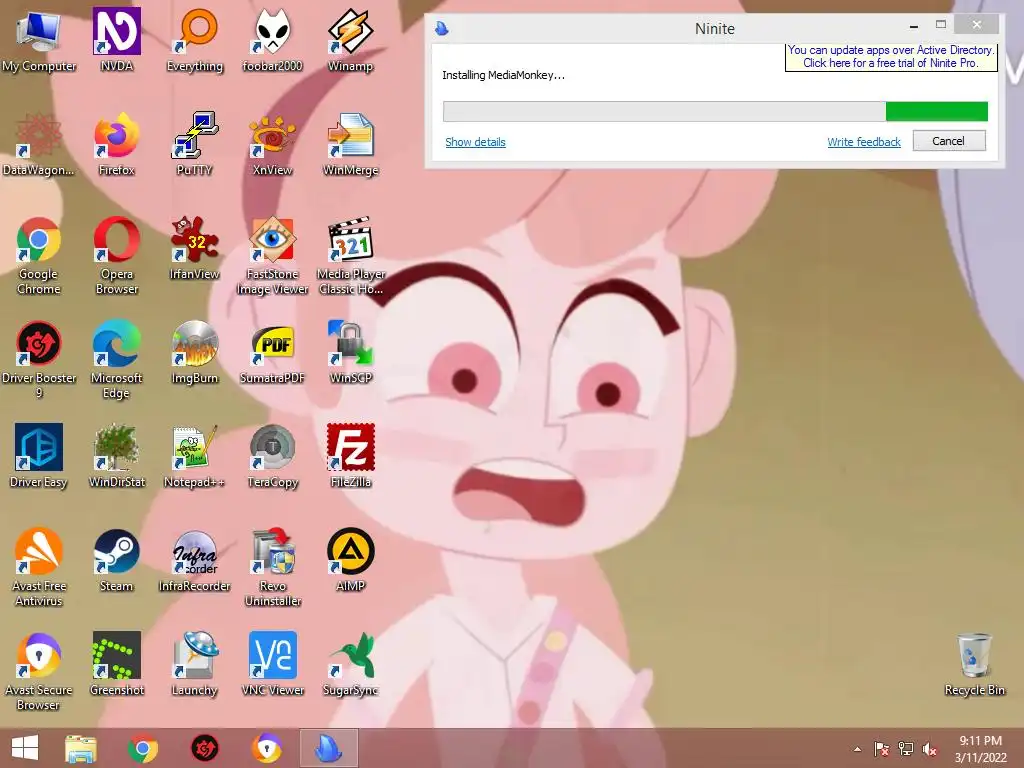The image size is (1024, 768).
Task: Open File Explorer from the taskbar
Action: (81, 748)
